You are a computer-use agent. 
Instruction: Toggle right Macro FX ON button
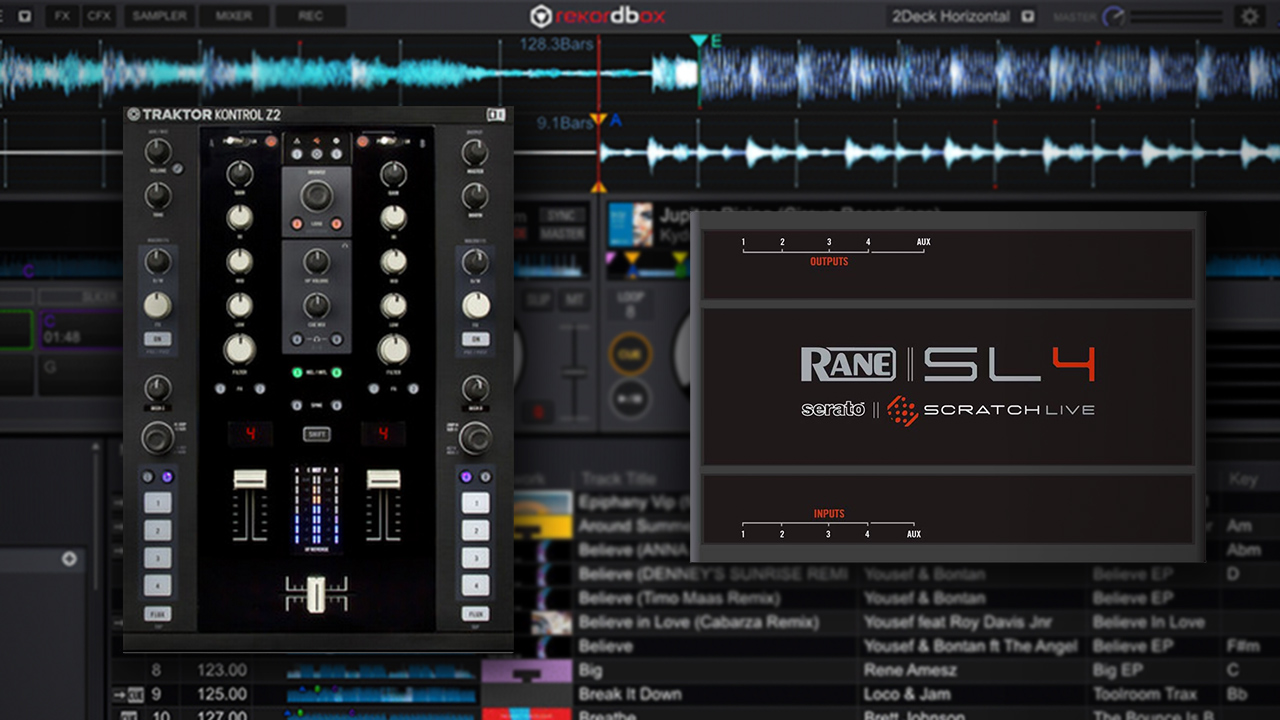[x=475, y=339]
